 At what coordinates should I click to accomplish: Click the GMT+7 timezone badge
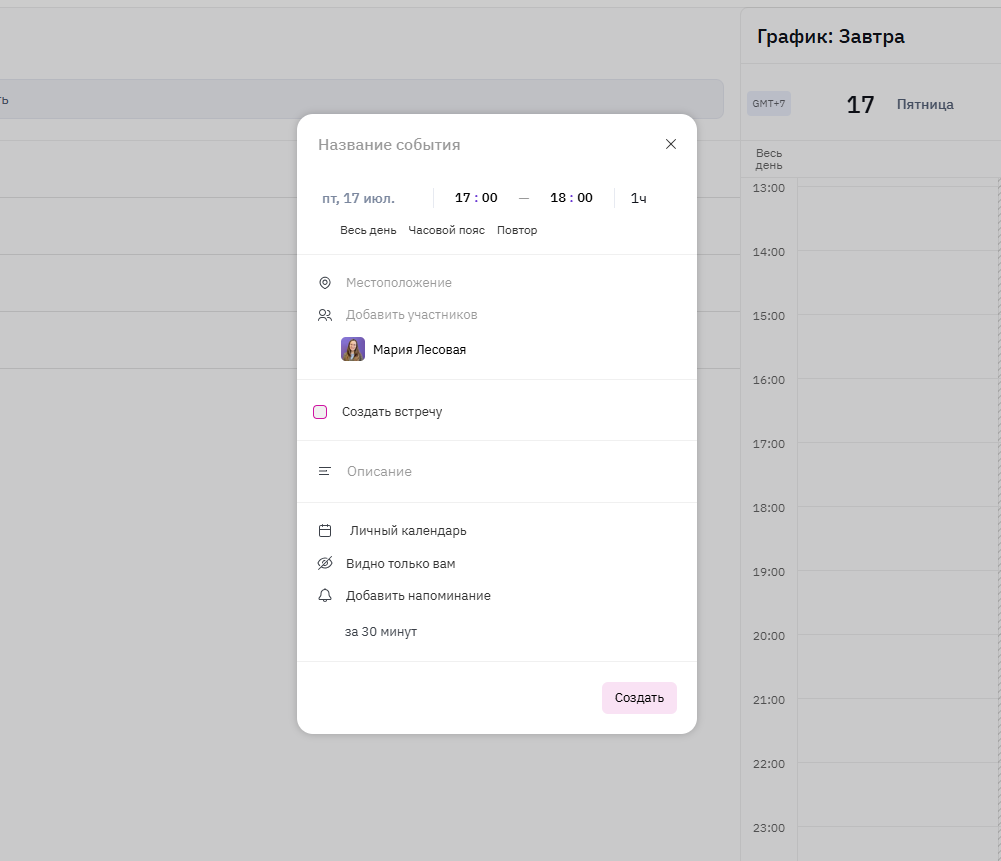pyautogui.click(x=769, y=103)
